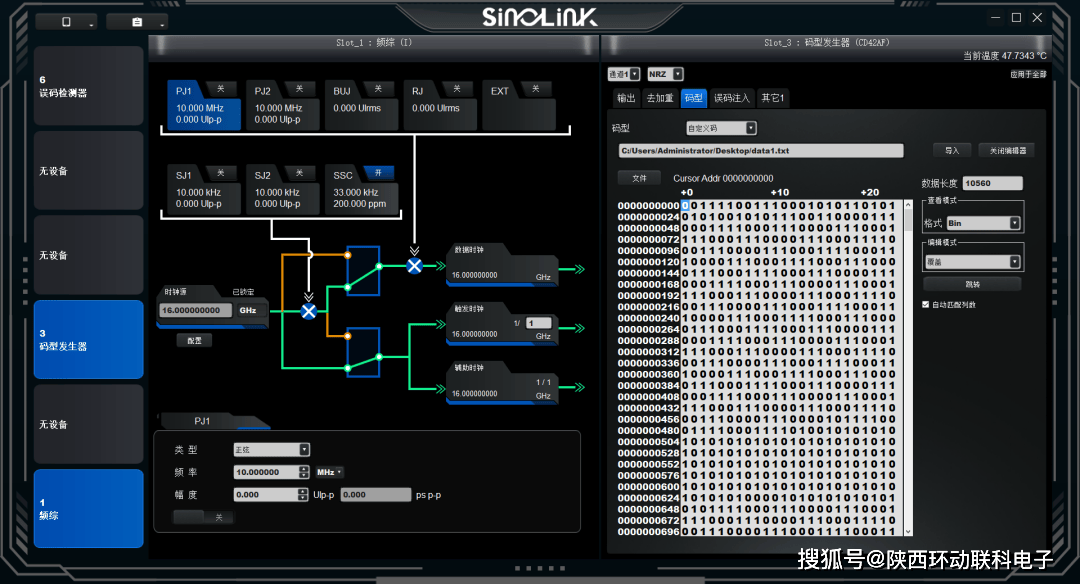Click the mixer node after clock source
1080x584 pixels.
point(308,311)
